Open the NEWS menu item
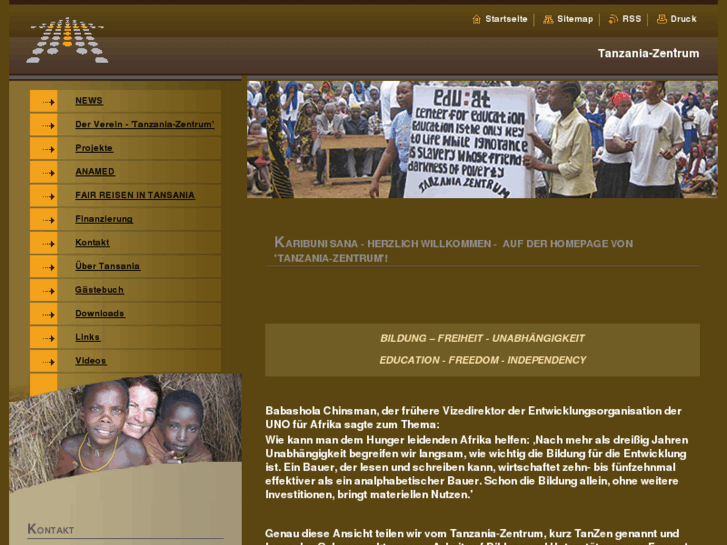 click(89, 101)
